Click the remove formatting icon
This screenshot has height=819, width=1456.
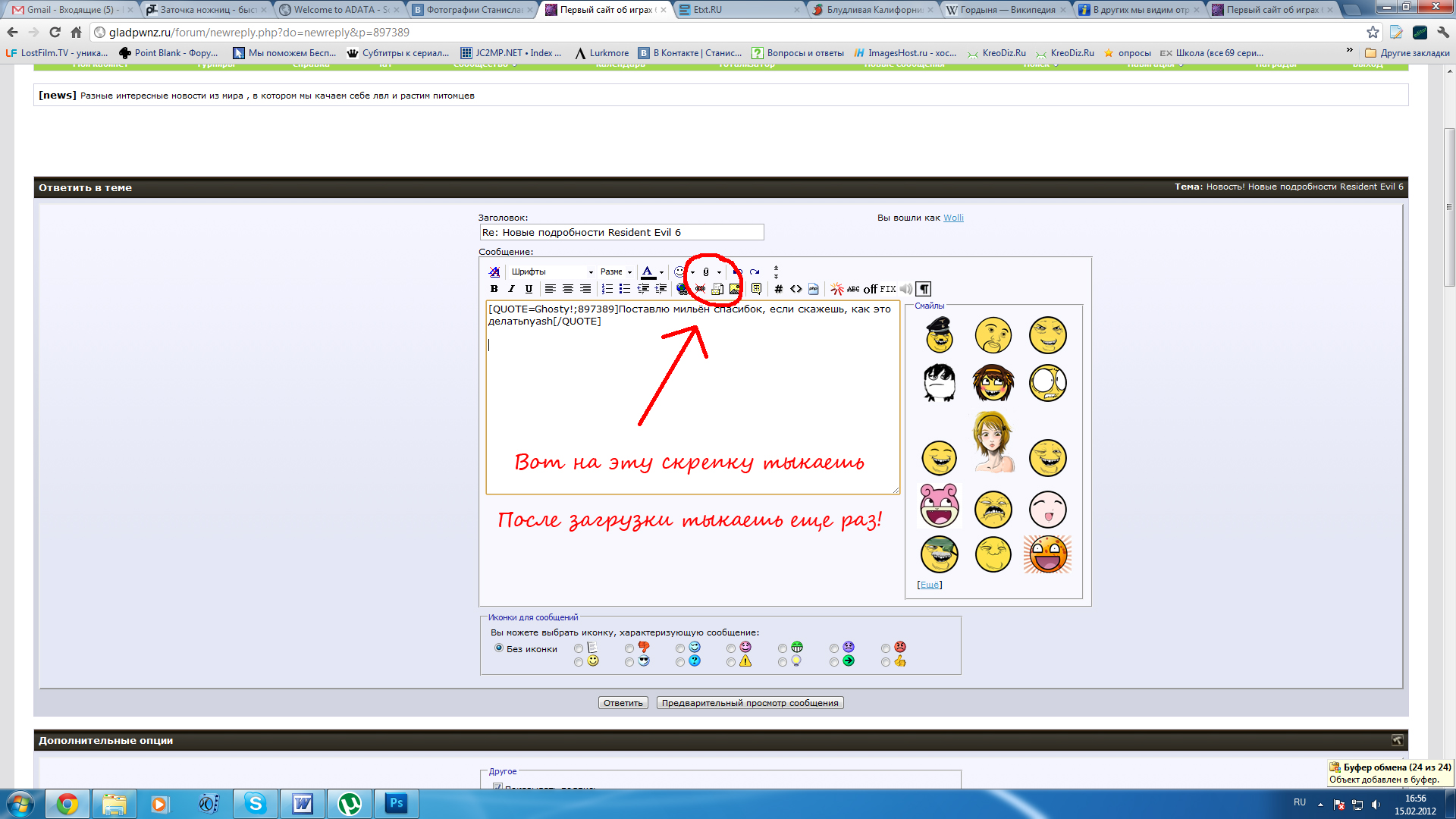pyautogui.click(x=494, y=271)
